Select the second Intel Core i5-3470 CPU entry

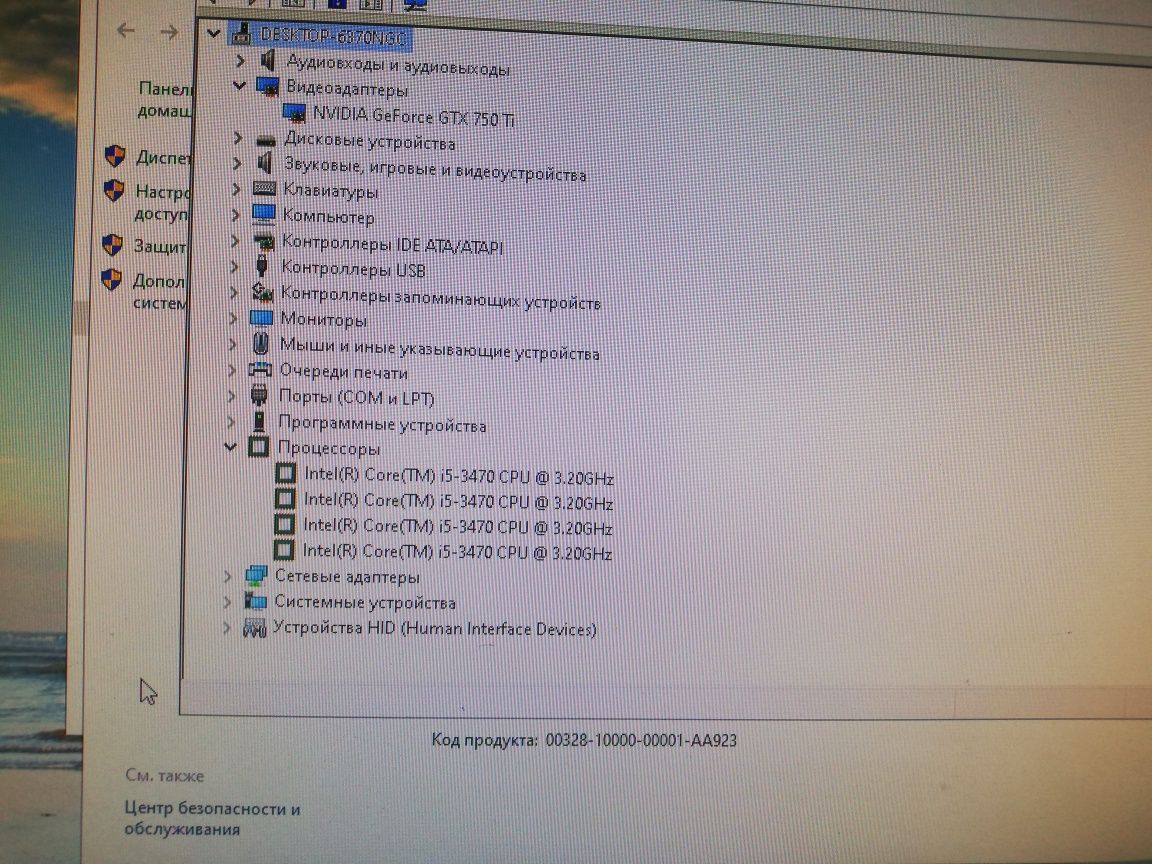click(458, 502)
